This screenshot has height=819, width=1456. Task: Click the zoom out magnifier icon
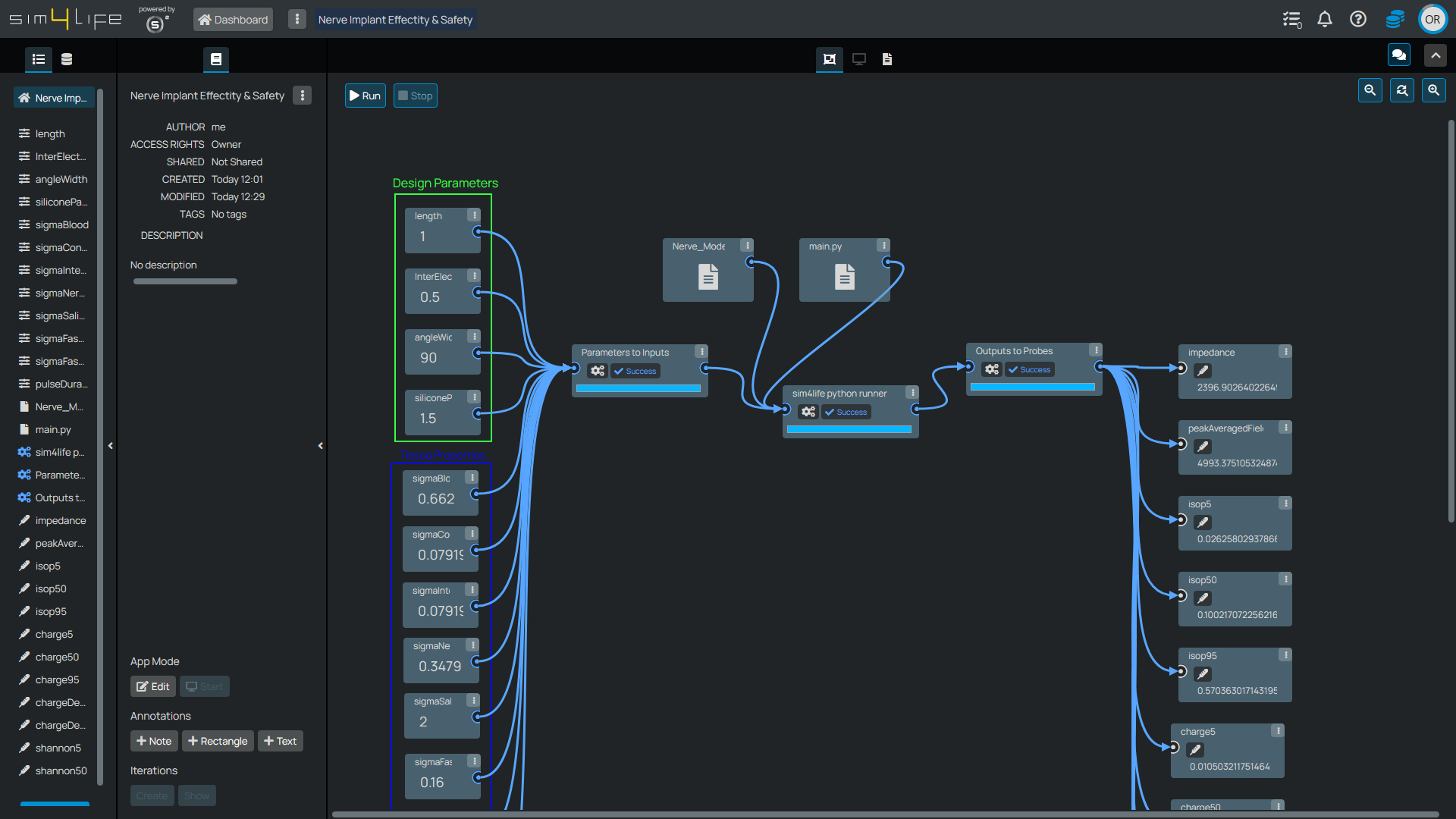click(1370, 90)
